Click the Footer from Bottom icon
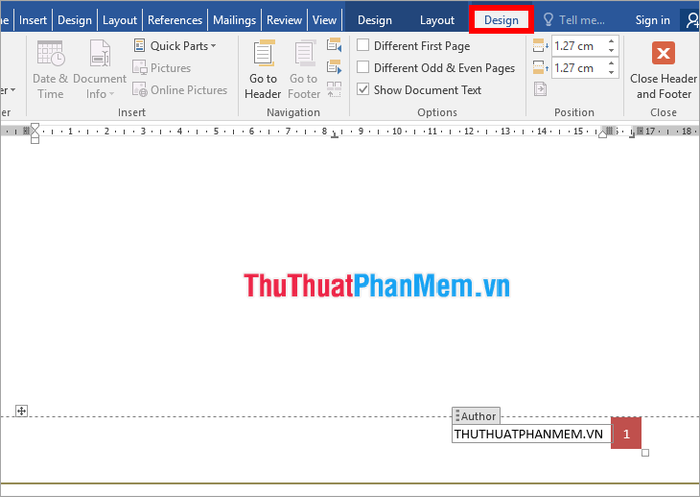This screenshot has height=497, width=700. [540, 67]
